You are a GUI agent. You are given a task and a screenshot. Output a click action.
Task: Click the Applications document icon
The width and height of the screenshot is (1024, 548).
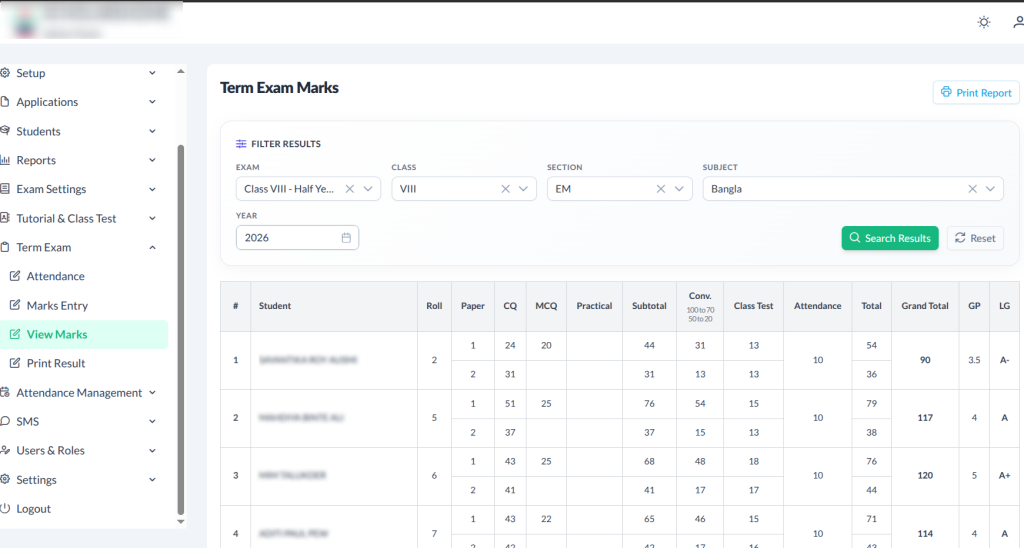[x=5, y=101]
